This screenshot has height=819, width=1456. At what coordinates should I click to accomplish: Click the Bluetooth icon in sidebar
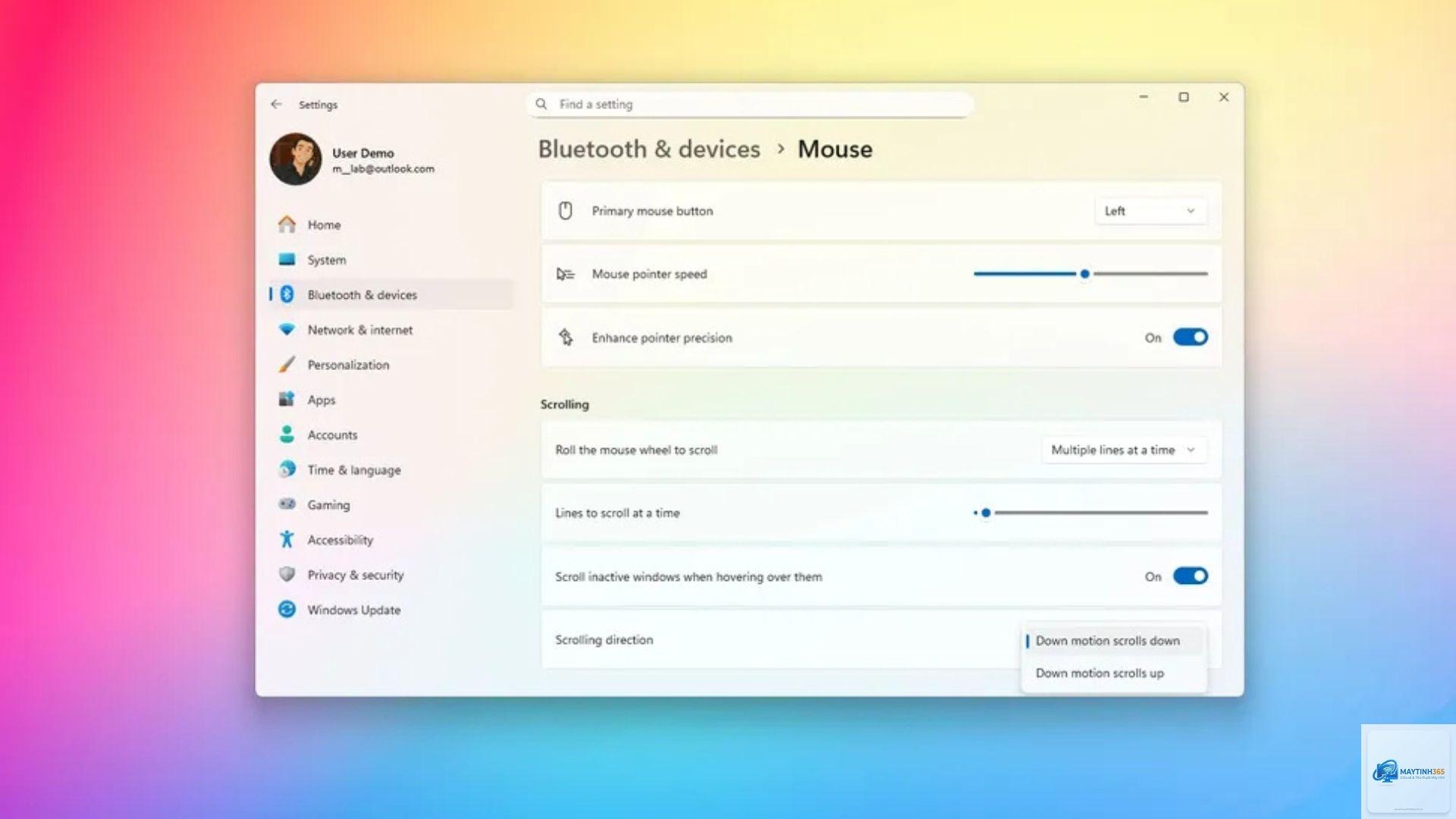tap(287, 294)
